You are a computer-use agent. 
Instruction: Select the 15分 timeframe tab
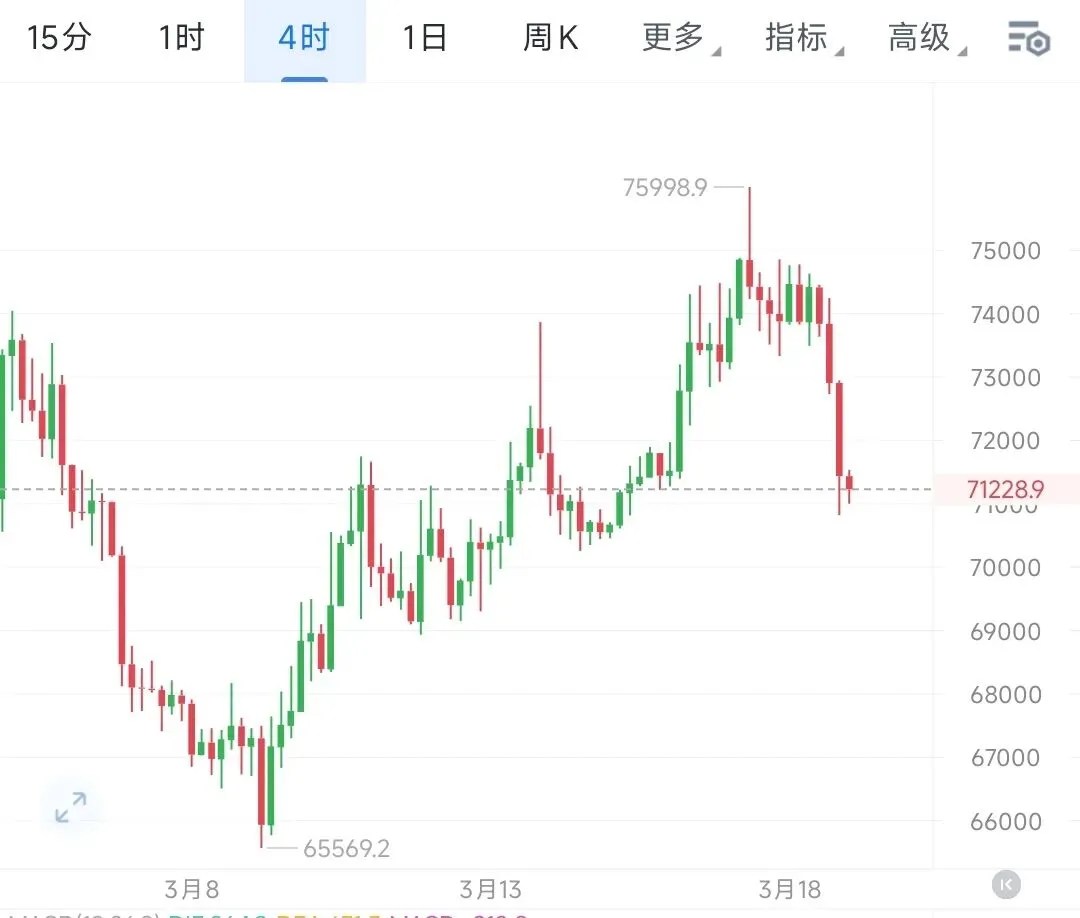coord(59,37)
